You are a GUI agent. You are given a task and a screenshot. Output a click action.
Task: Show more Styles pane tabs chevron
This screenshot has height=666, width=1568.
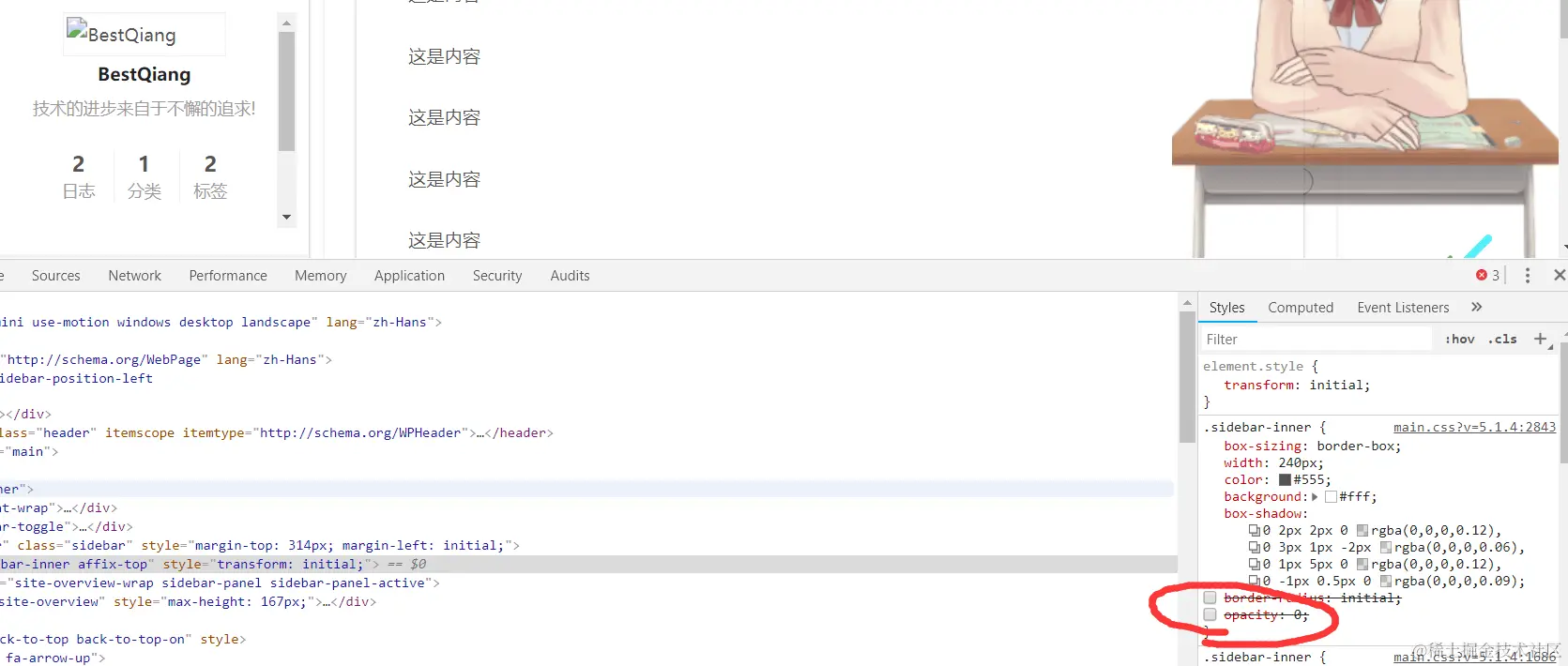point(1477,307)
